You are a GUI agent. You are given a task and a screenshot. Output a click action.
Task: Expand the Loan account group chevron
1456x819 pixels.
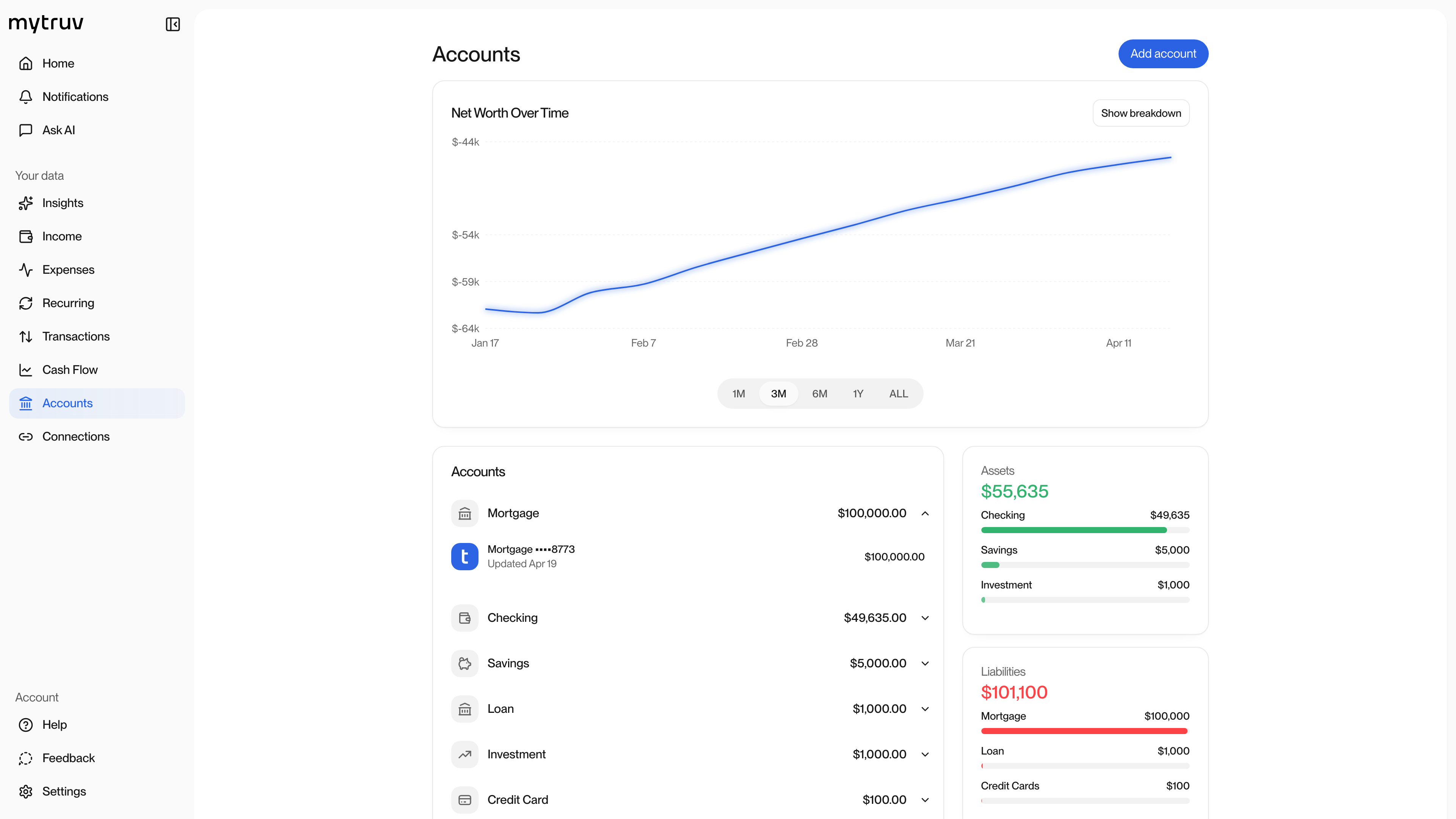(x=925, y=709)
